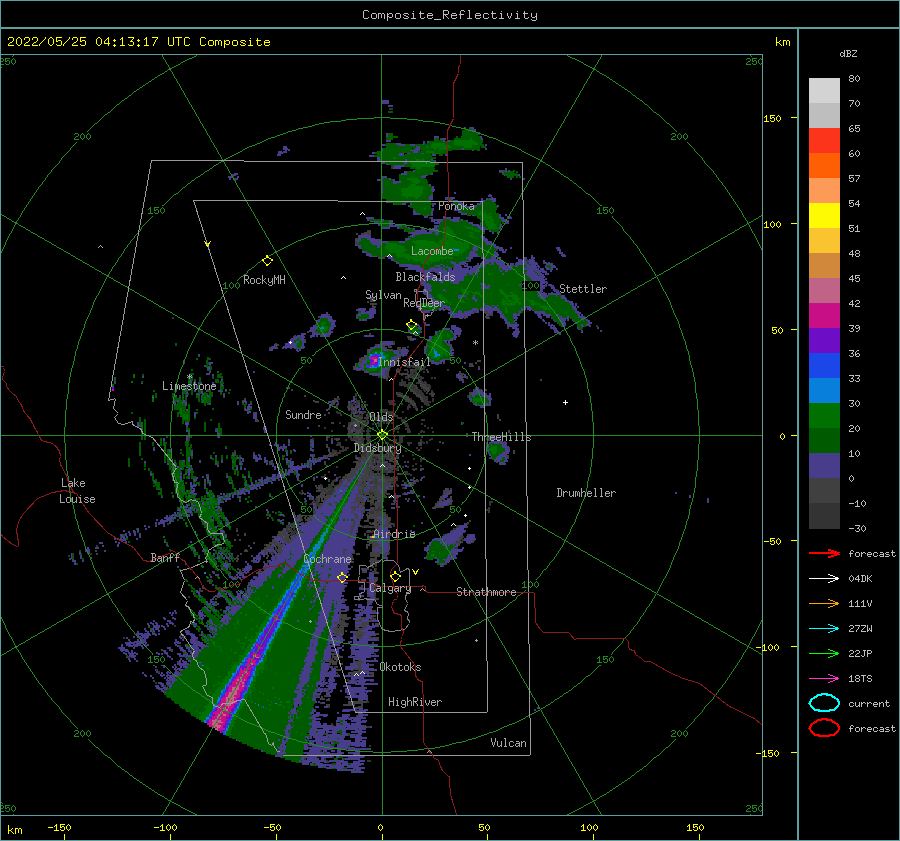Click the Sundre town label
900x841 pixels.
point(303,414)
